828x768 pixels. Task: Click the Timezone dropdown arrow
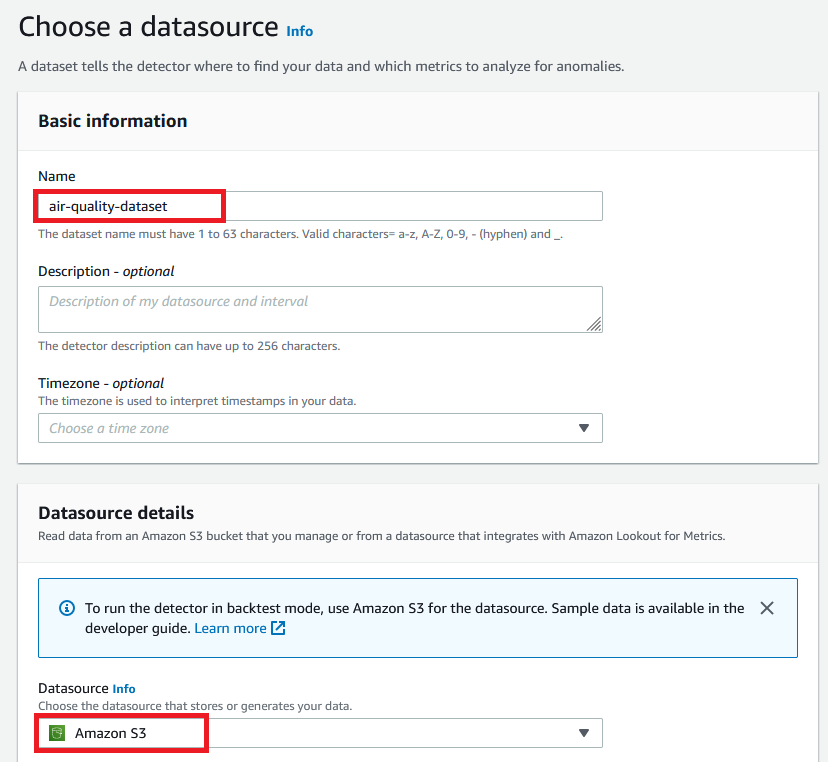pos(584,428)
